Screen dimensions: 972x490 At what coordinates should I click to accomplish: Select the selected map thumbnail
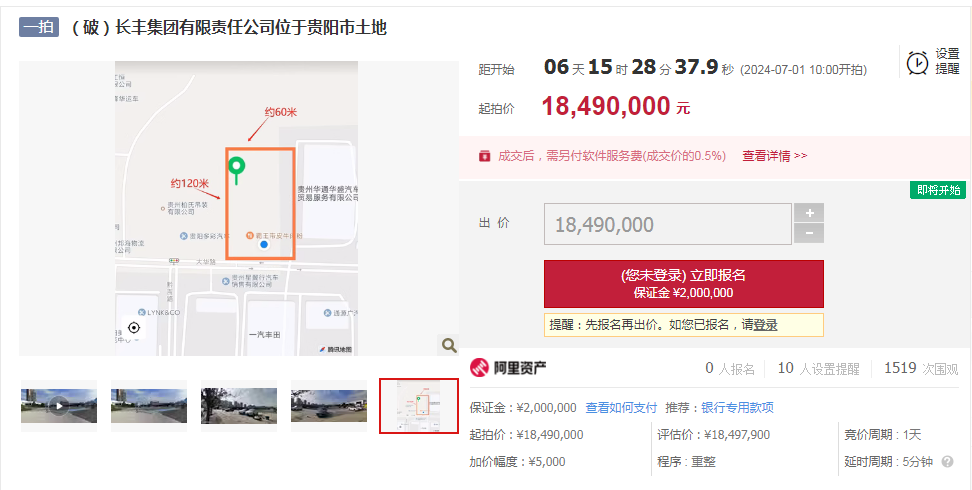(419, 406)
